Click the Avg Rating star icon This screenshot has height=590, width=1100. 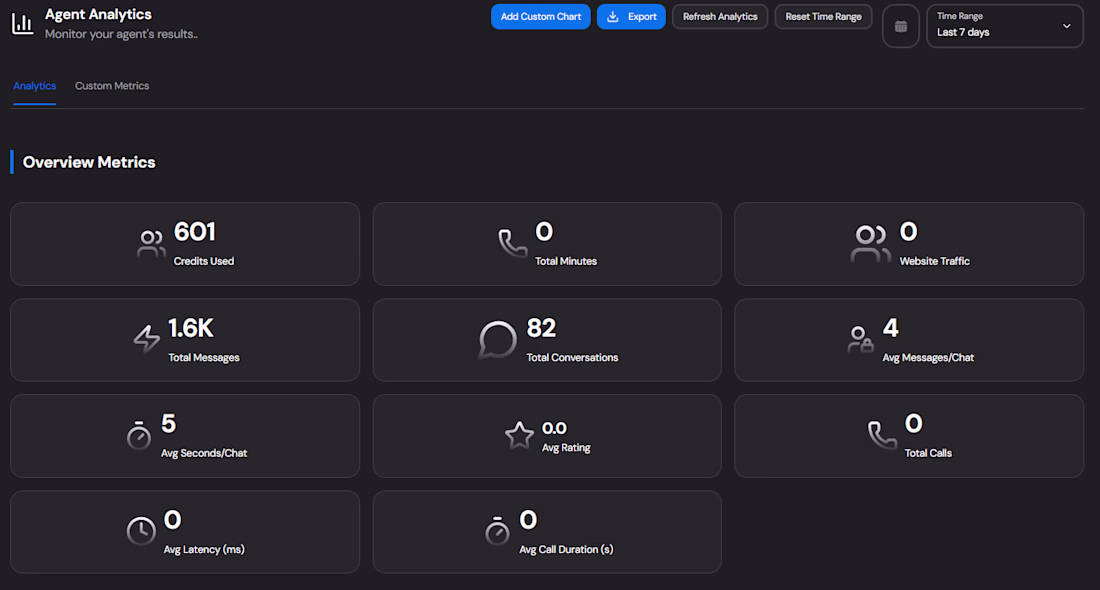[519, 435]
